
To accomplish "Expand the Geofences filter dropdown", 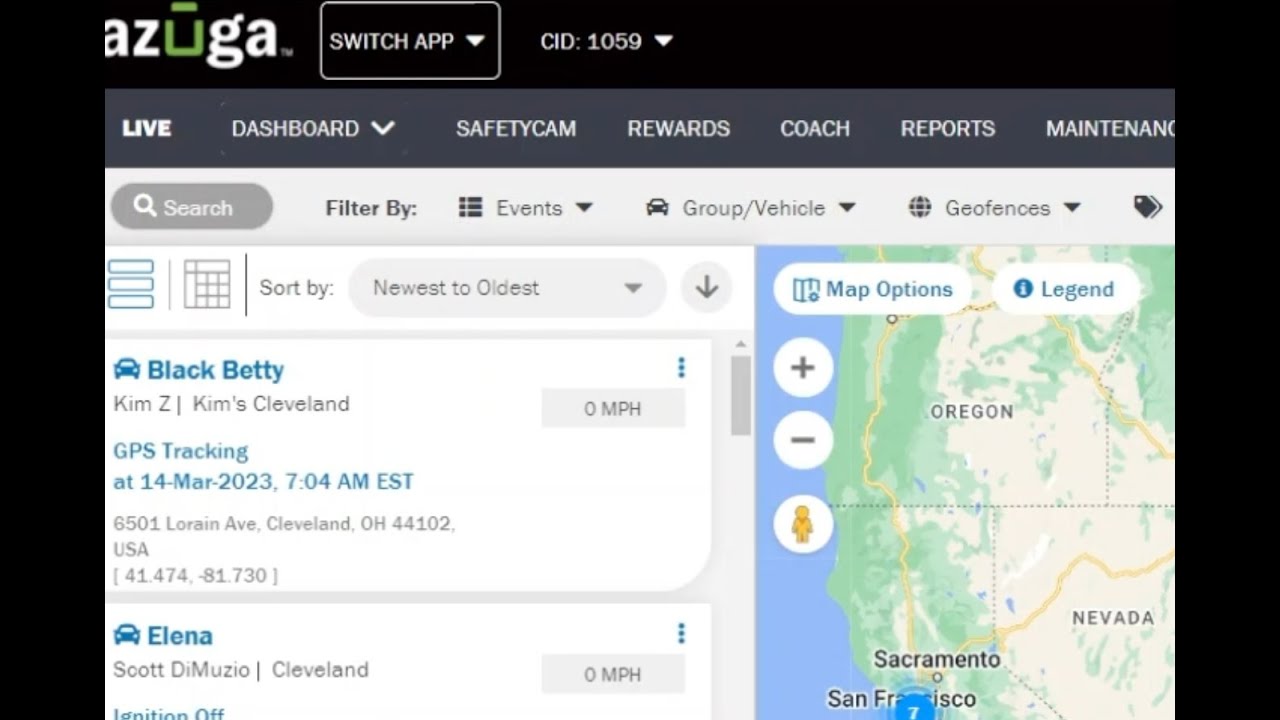I will (995, 208).
